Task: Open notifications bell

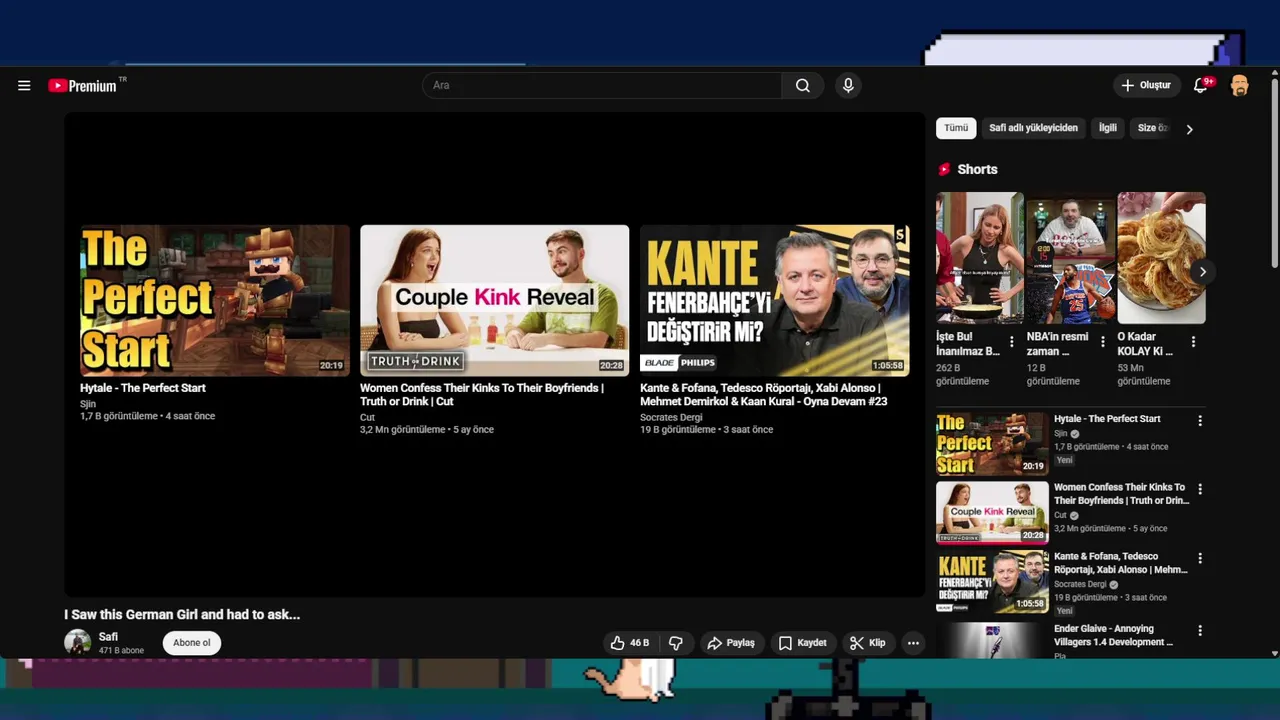Action: [x=1201, y=86]
